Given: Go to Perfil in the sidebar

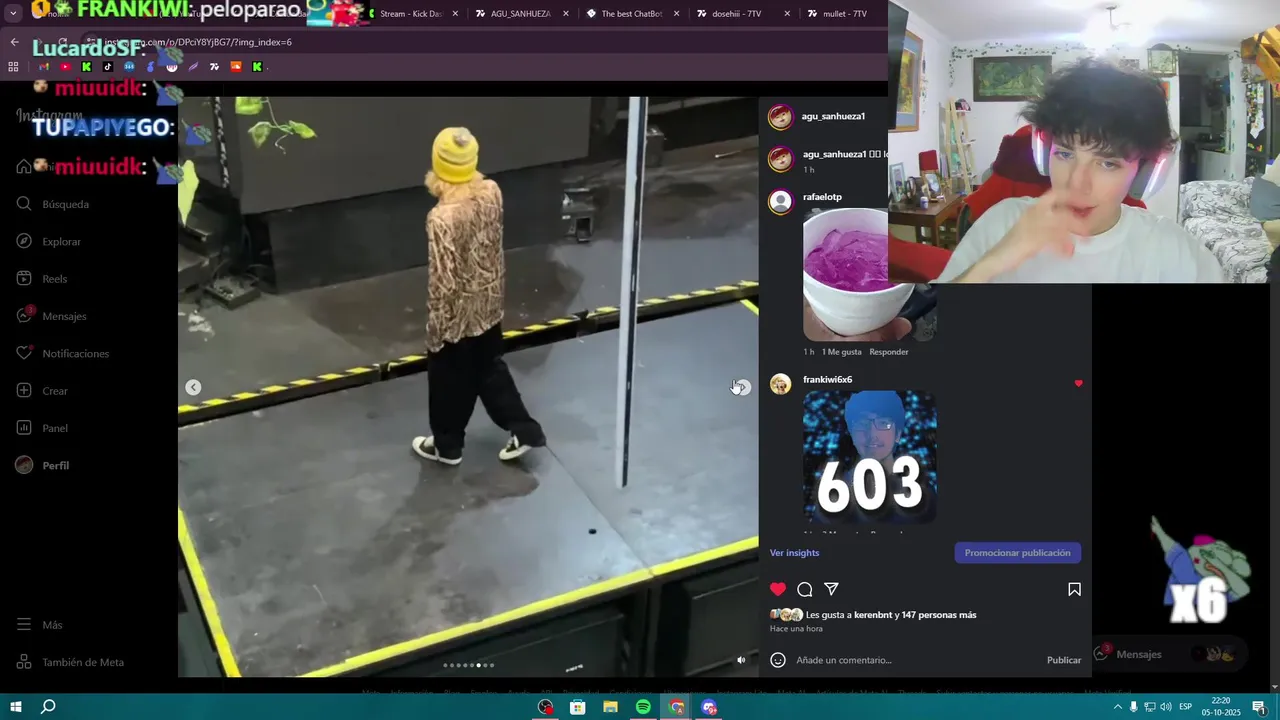Looking at the screenshot, I should tap(43, 465).
